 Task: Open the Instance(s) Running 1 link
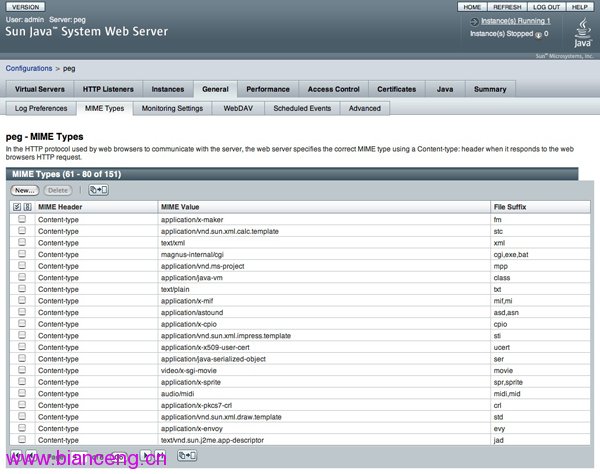(515, 21)
